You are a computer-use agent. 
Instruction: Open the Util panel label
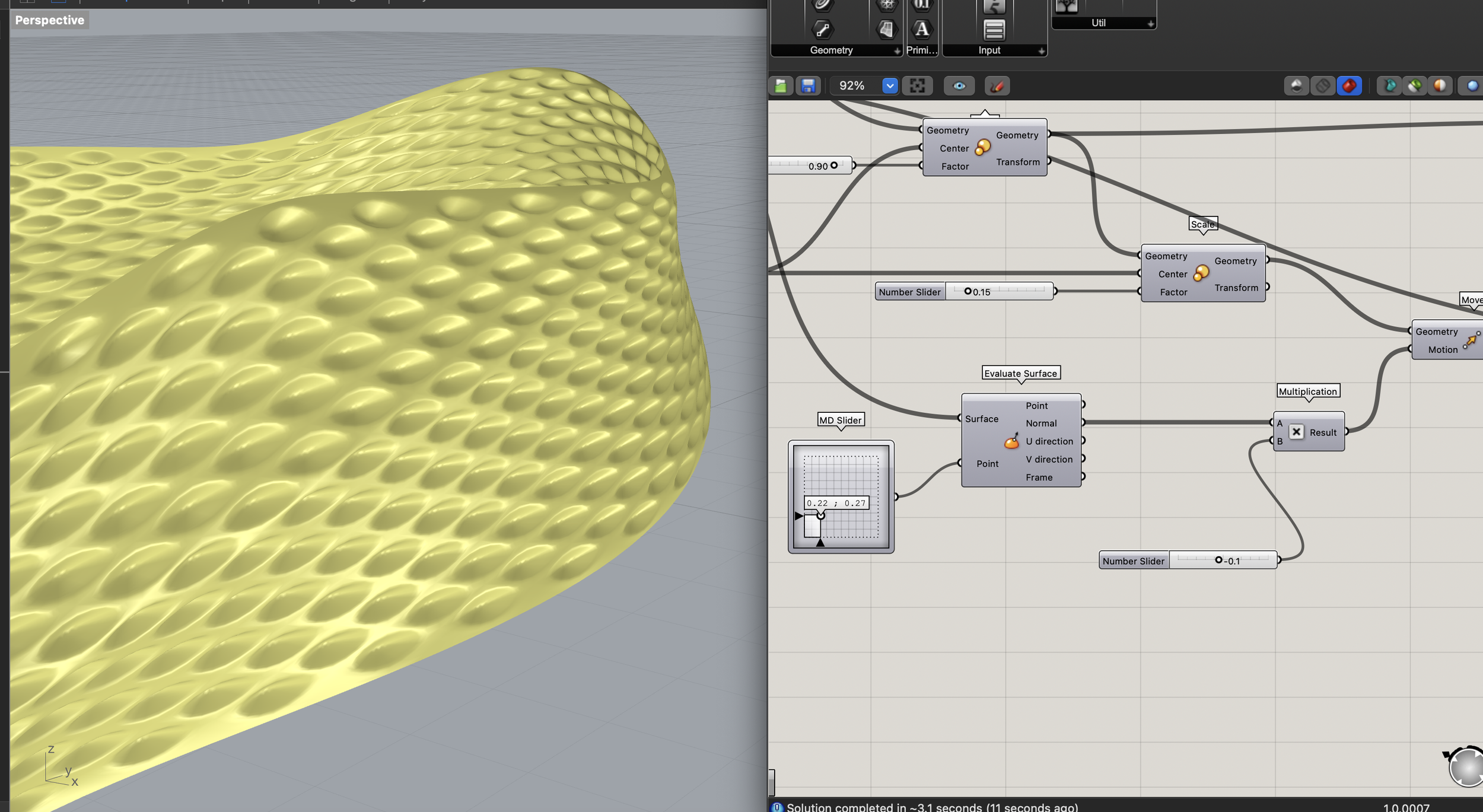(1099, 23)
